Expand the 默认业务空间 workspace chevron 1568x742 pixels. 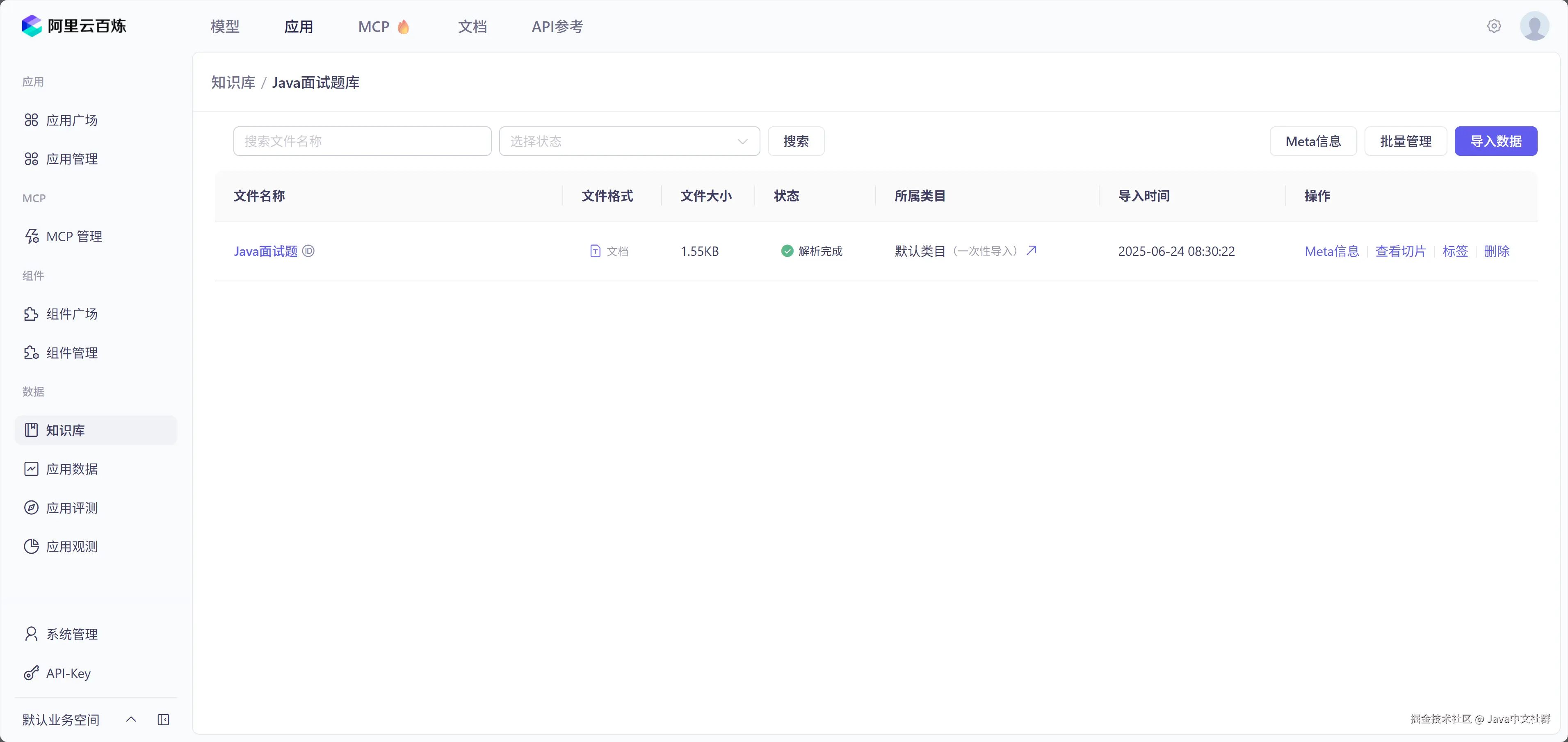131,719
